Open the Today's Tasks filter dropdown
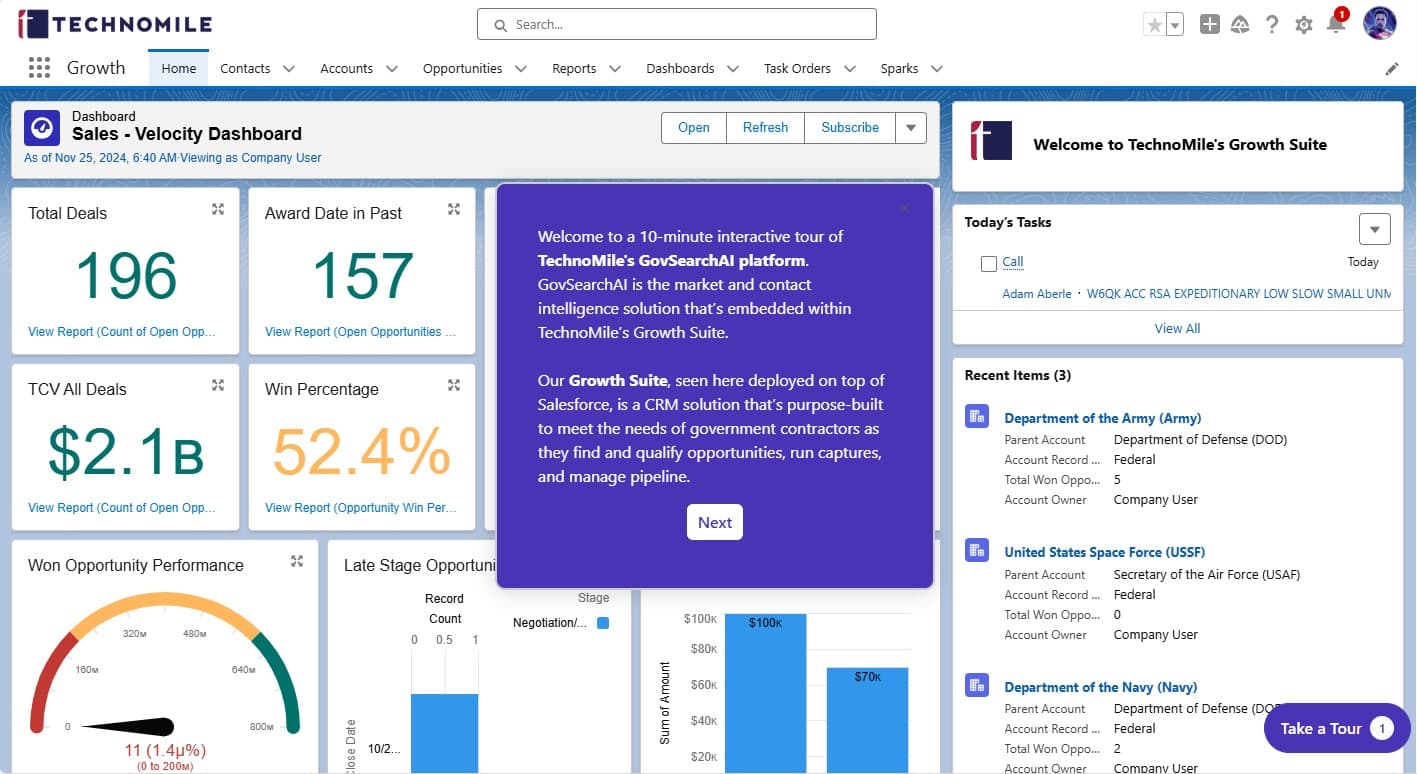 1374,229
